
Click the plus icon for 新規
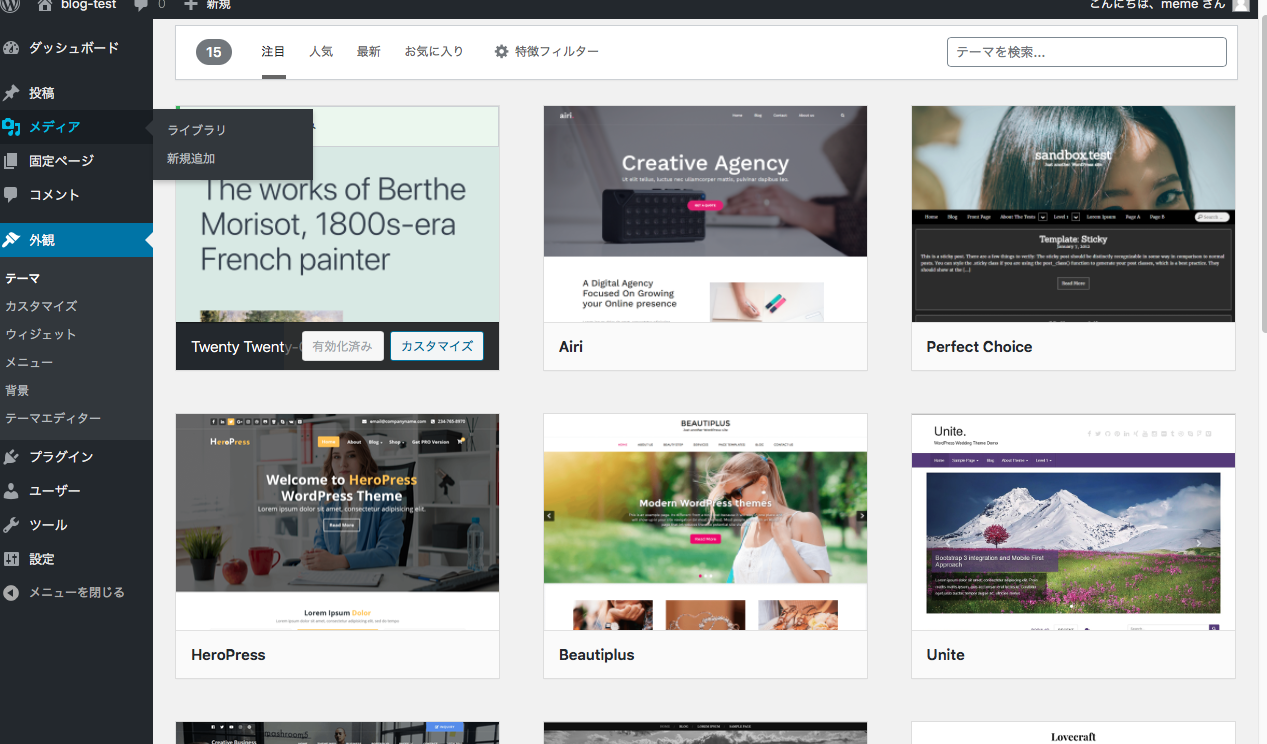point(191,5)
